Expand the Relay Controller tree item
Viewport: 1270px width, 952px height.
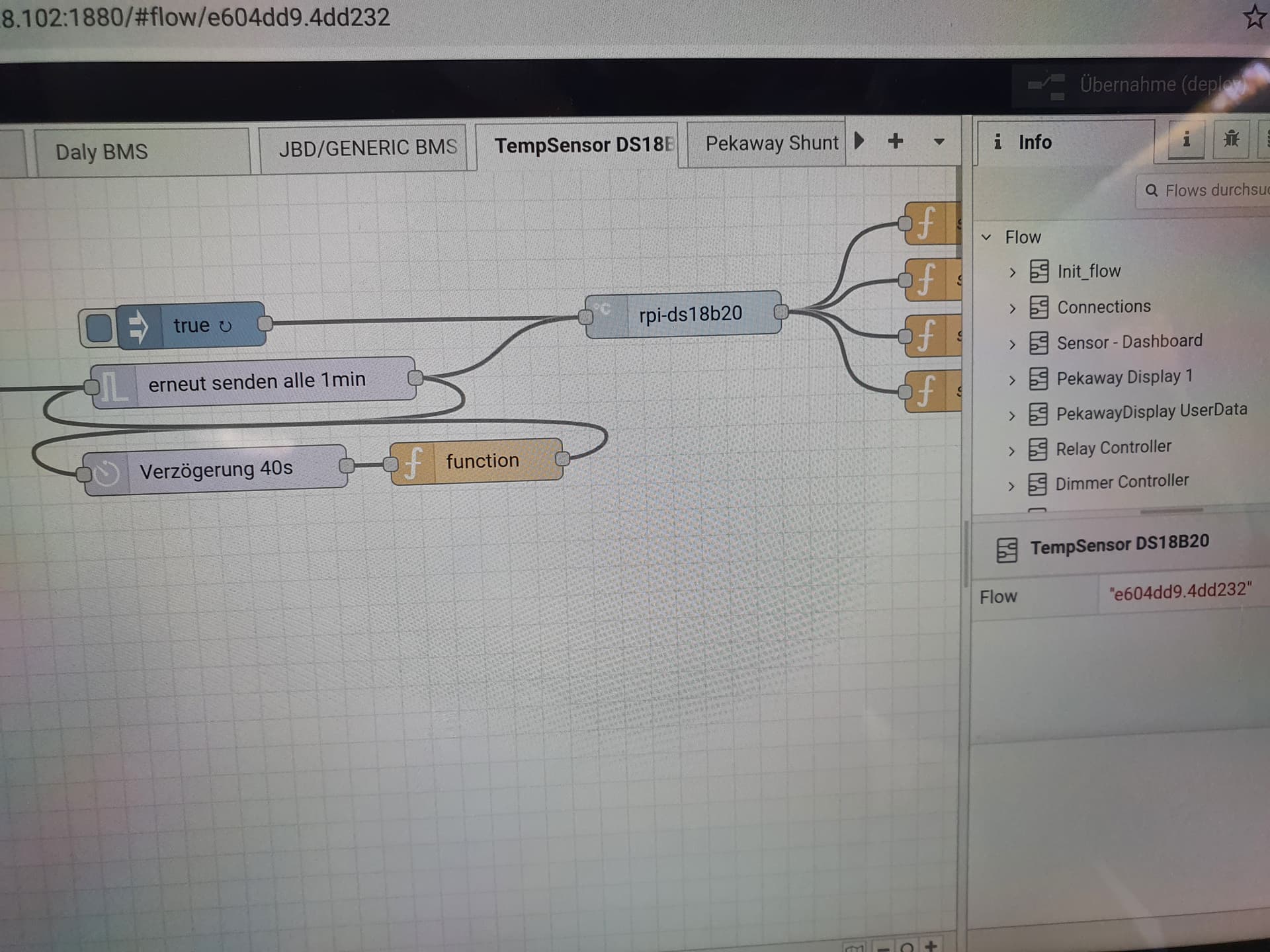coord(1011,452)
